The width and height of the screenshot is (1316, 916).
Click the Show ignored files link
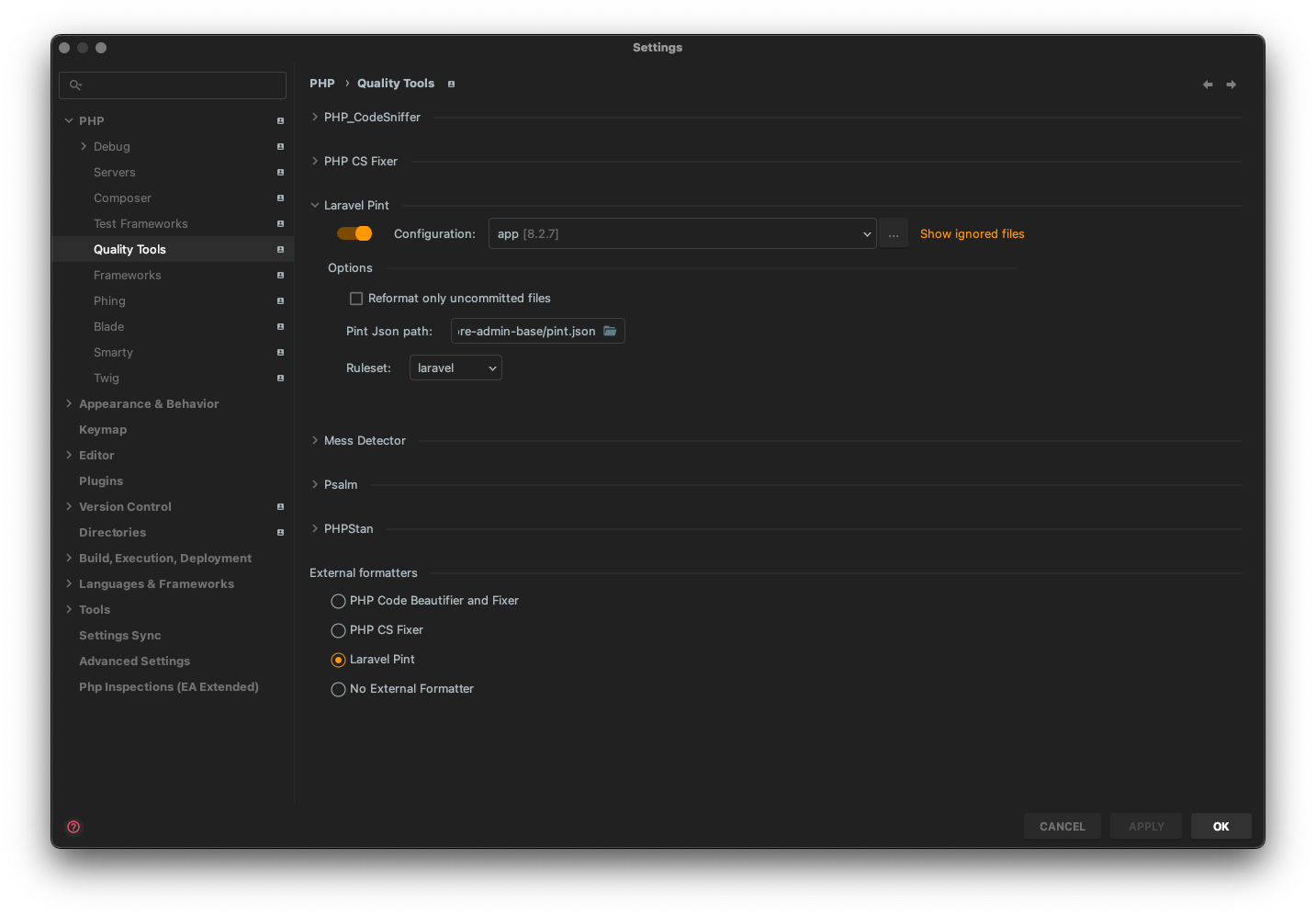972,233
